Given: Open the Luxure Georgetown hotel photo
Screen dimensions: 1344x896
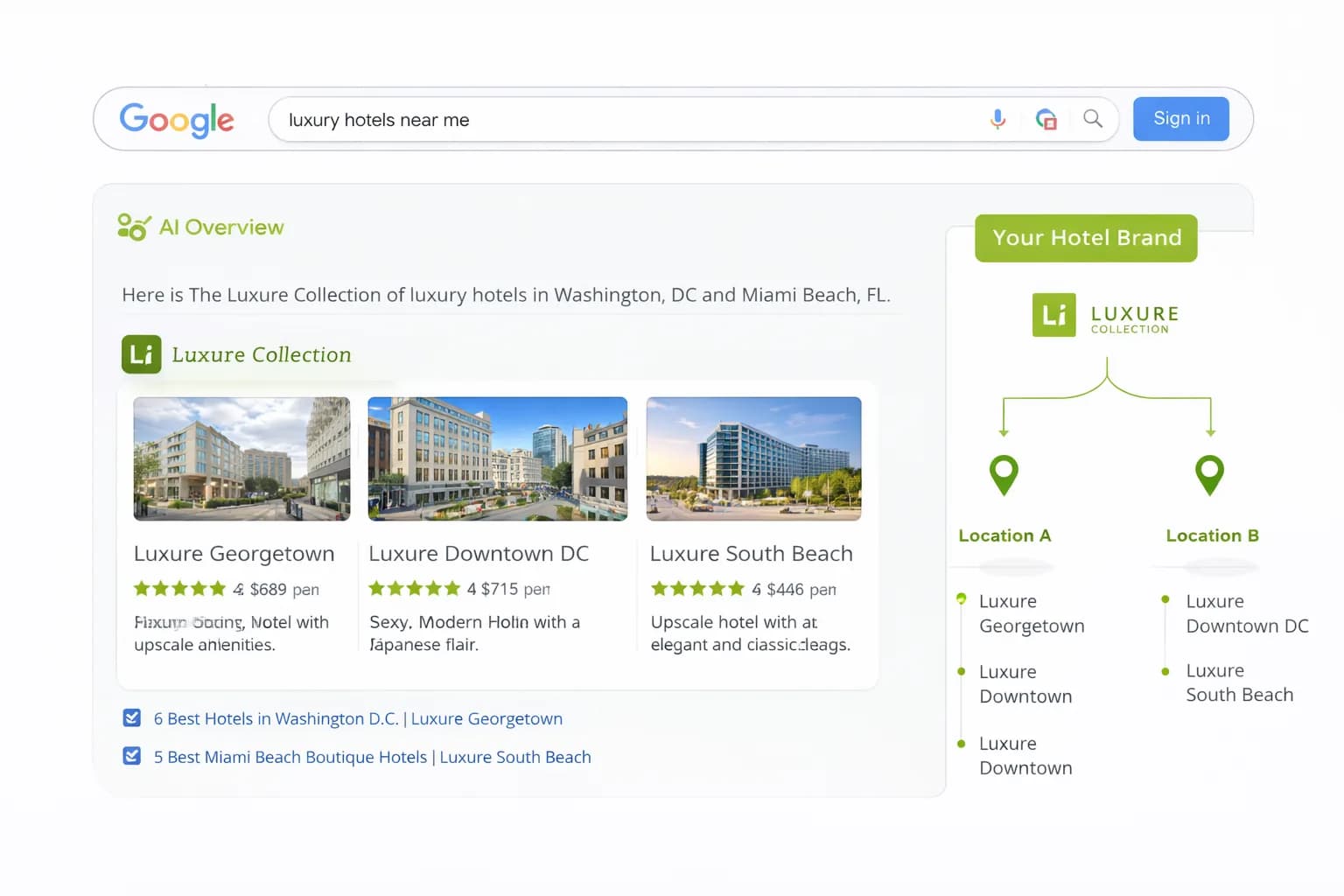Looking at the screenshot, I should tap(241, 458).
